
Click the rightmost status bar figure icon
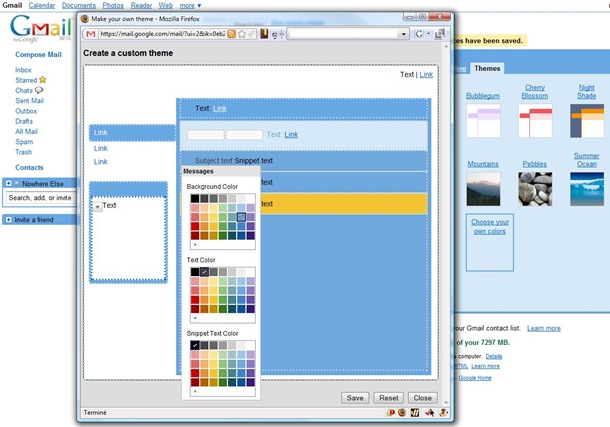tap(443, 413)
